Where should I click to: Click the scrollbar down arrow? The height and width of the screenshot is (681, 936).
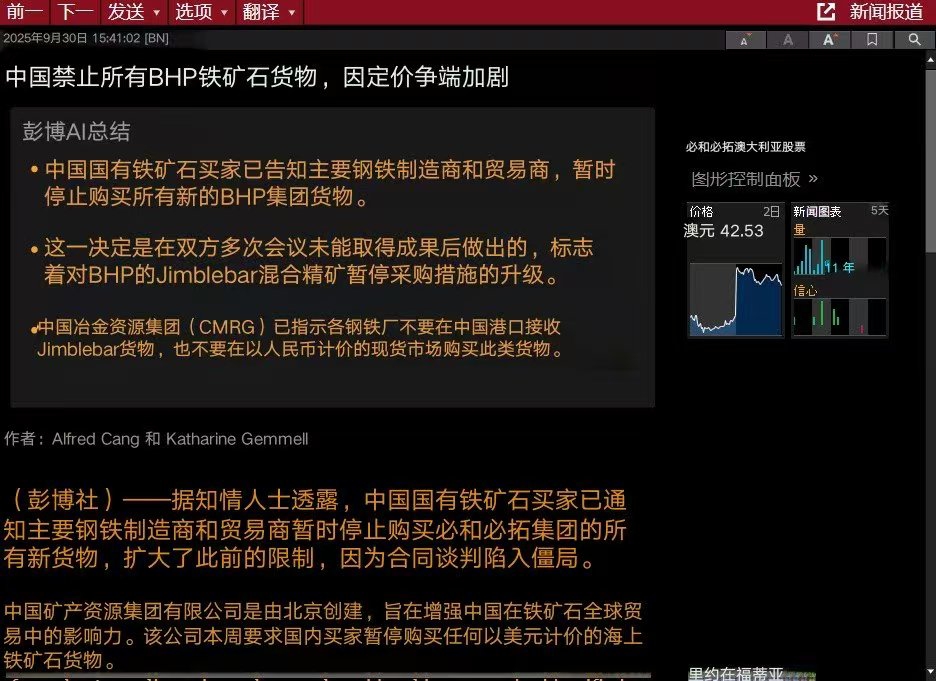coord(930,673)
